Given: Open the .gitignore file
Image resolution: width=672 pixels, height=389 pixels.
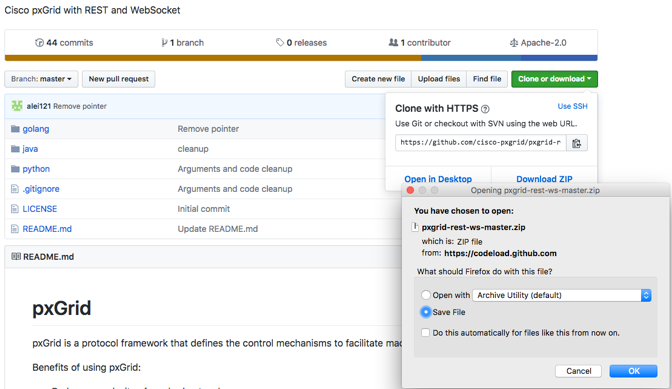Looking at the screenshot, I should click(41, 189).
